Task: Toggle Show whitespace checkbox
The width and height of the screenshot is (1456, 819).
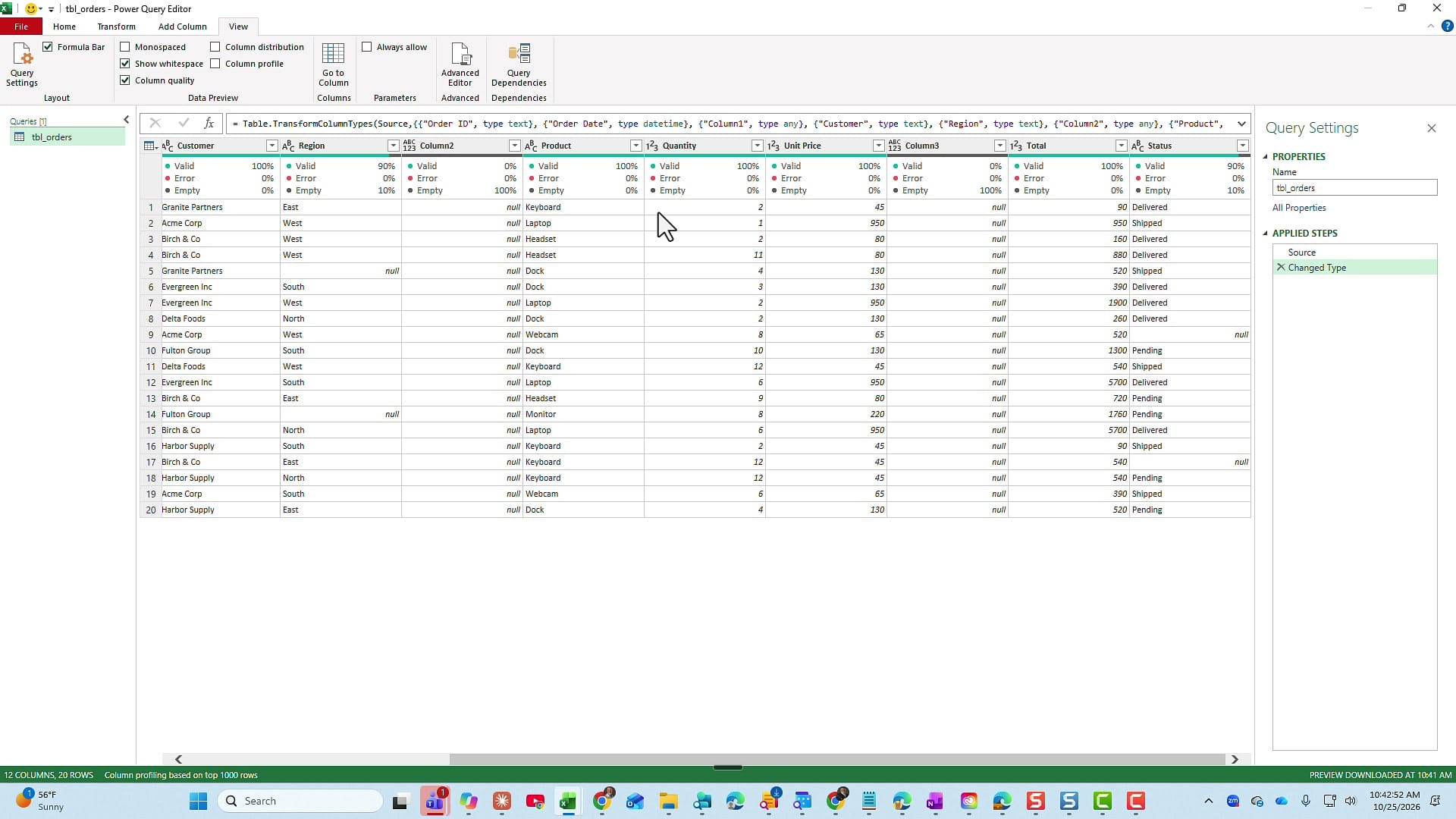Action: point(125,64)
